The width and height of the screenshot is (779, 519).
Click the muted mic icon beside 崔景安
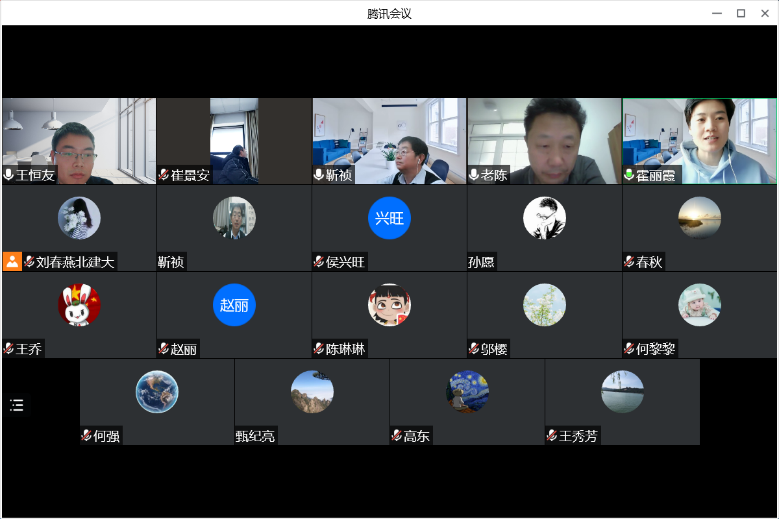[164, 175]
